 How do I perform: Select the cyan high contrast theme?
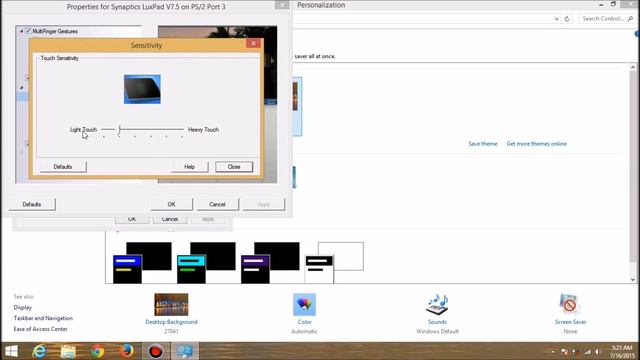pyautogui.click(x=207, y=262)
